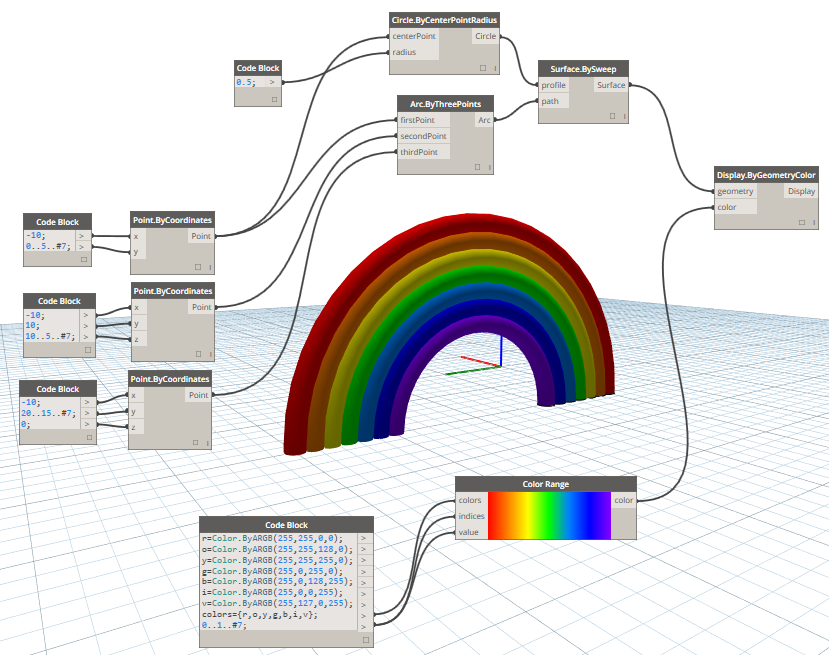Toggle preview checkbox on Circle.ByCenterPointRadius node
This screenshot has height=655, width=829.
[482, 68]
